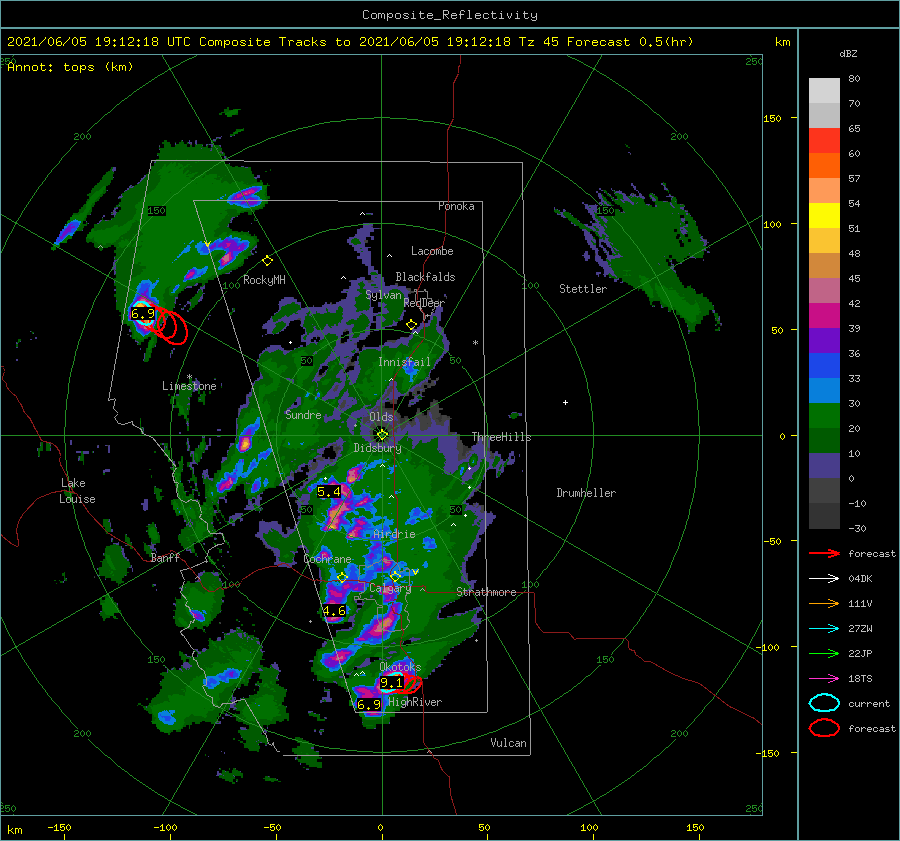
Task: Click the white plus marker west of Drumheller
Action: click(565, 402)
